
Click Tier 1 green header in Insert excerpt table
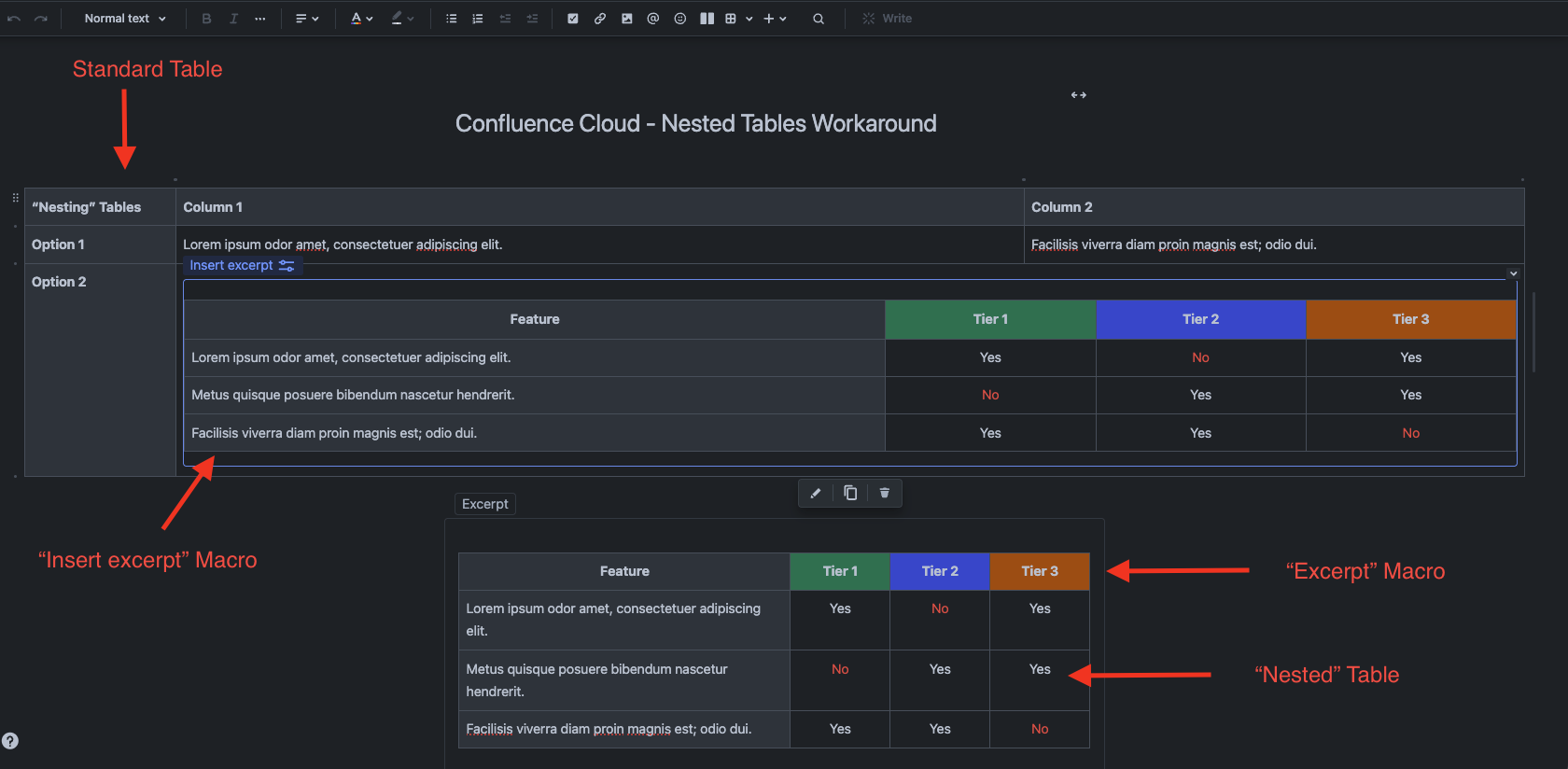(990, 319)
